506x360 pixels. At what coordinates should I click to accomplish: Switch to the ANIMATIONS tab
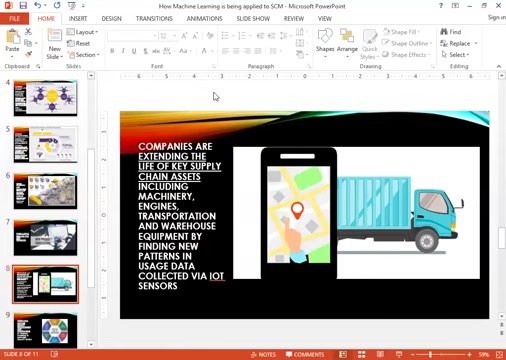click(204, 19)
